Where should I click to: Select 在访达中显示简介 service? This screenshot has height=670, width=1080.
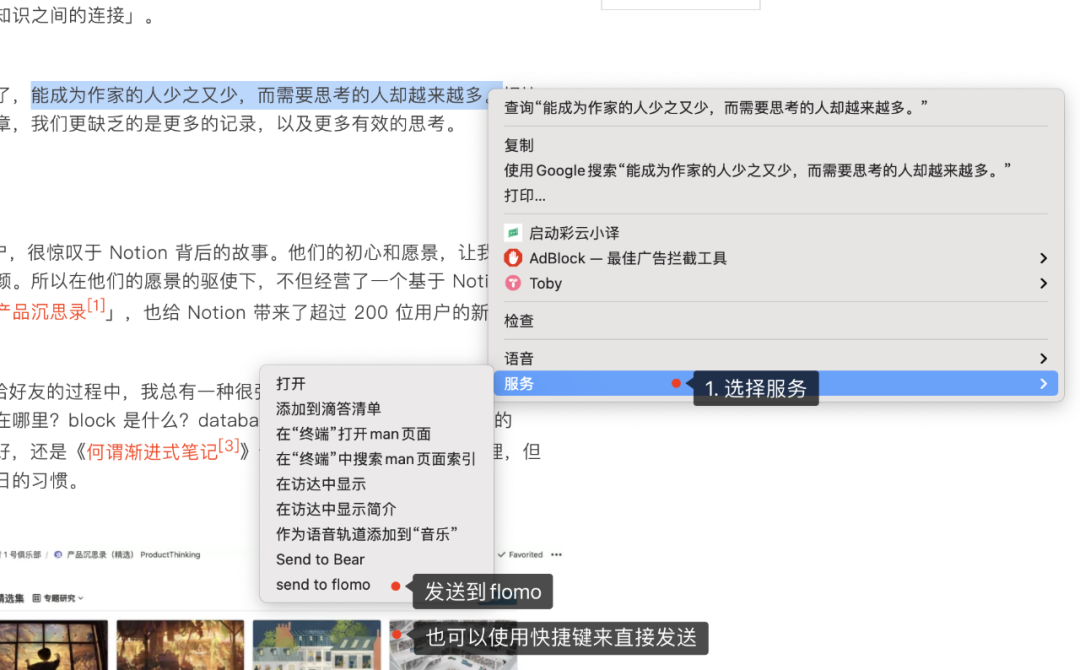[x=376, y=509]
